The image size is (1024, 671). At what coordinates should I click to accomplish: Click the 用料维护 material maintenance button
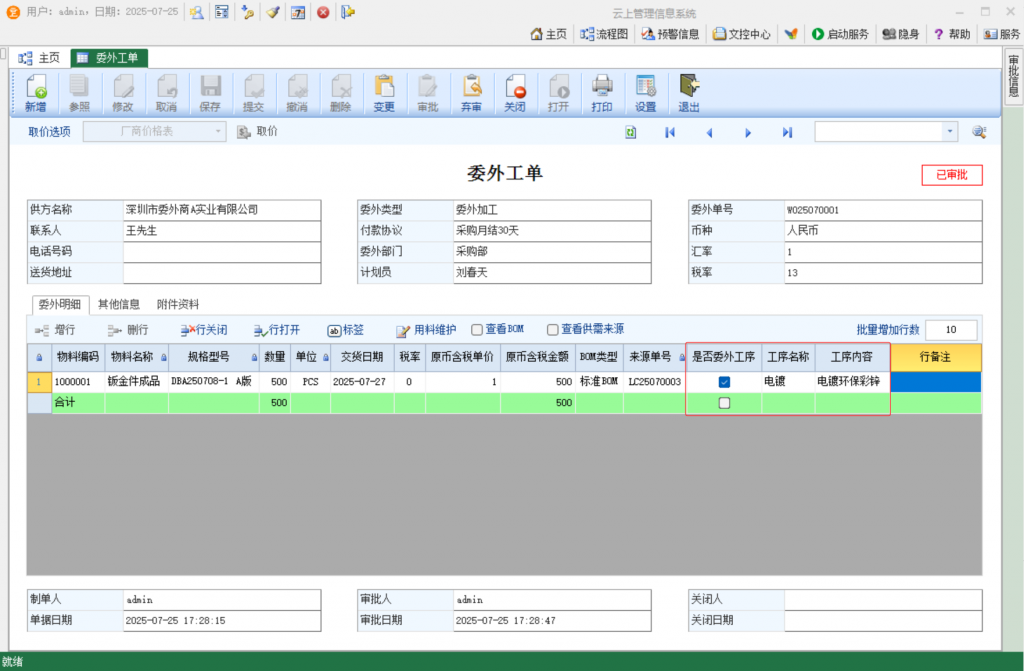426,330
